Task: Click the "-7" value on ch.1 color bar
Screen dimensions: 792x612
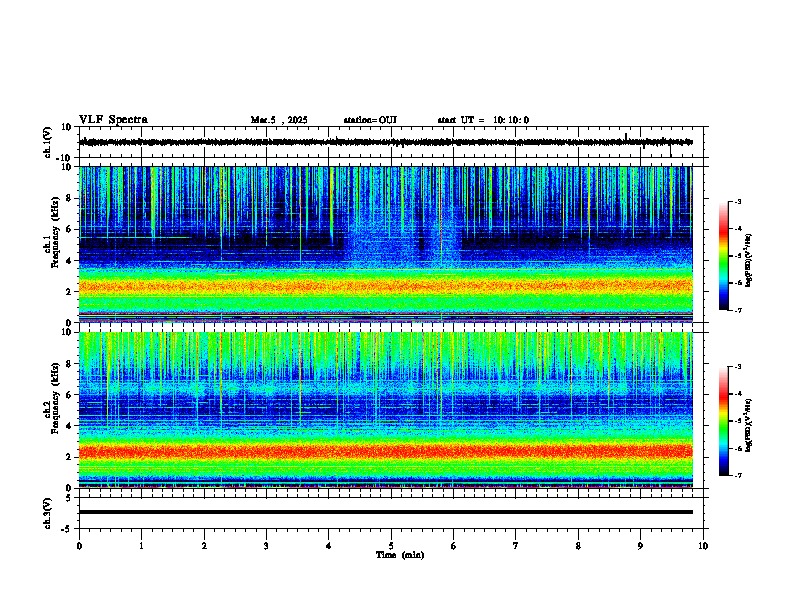Action: [738, 310]
